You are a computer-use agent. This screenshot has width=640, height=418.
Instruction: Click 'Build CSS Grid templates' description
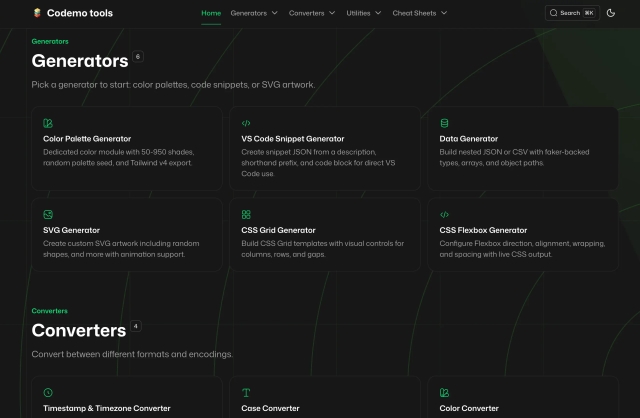pyautogui.click(x=322, y=249)
